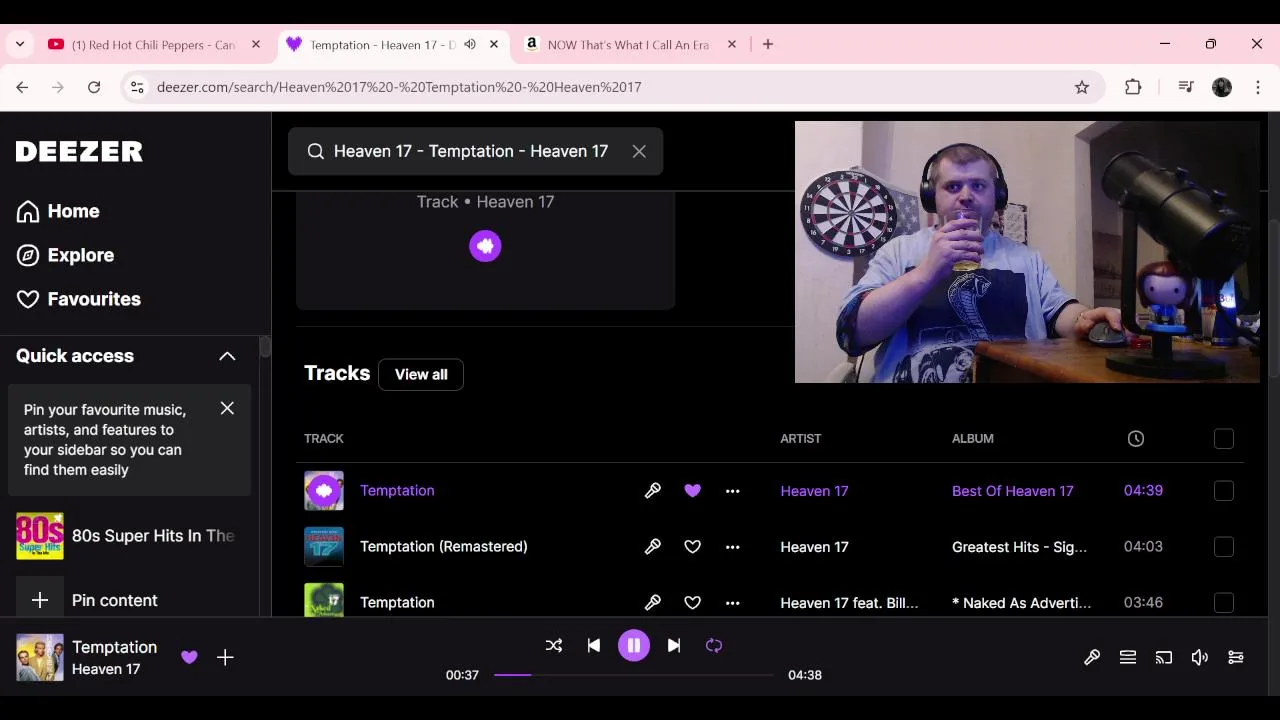Favourite the Temptation (Remastered) track

coord(693,547)
